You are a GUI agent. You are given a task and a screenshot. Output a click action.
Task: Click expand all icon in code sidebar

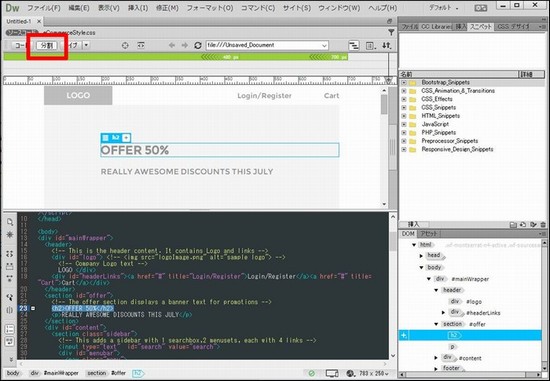10,279
